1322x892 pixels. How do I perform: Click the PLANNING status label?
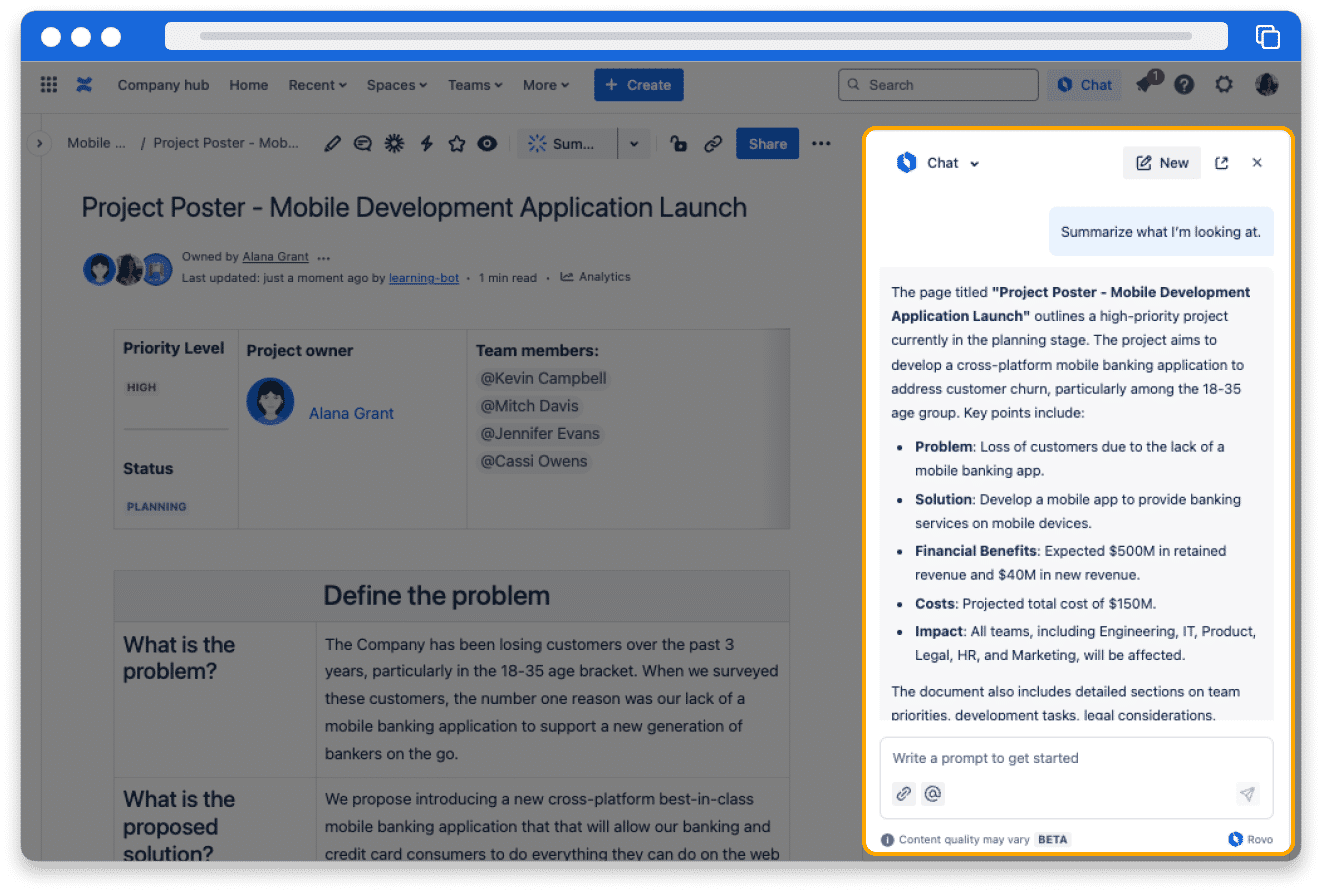[x=156, y=507]
